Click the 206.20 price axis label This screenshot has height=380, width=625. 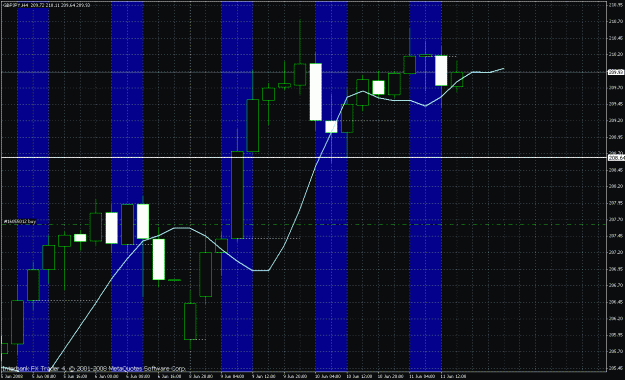[x=616, y=319]
